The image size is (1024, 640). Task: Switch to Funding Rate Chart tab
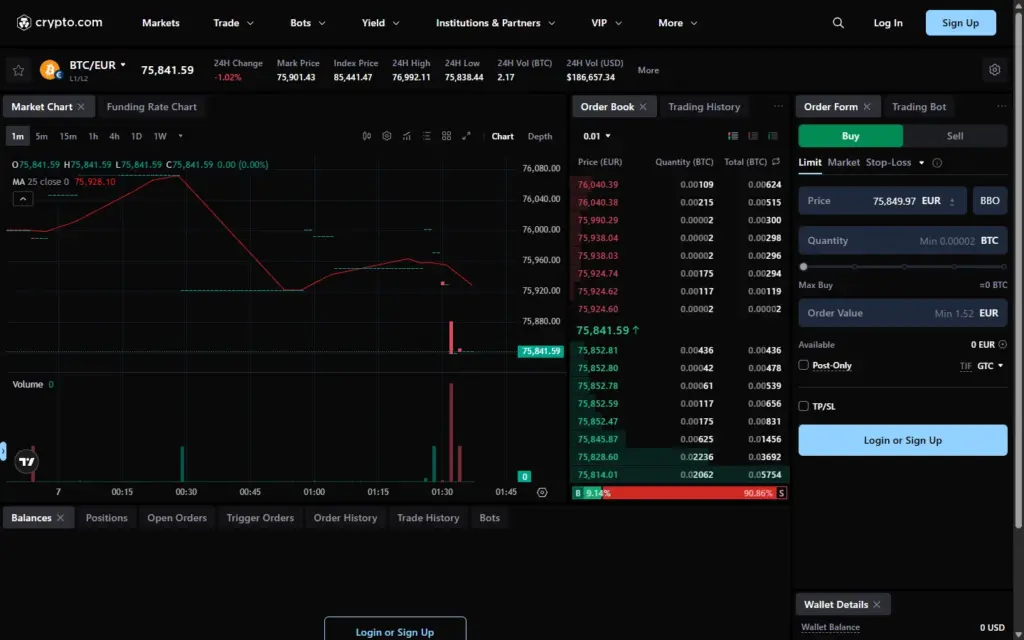tap(152, 106)
